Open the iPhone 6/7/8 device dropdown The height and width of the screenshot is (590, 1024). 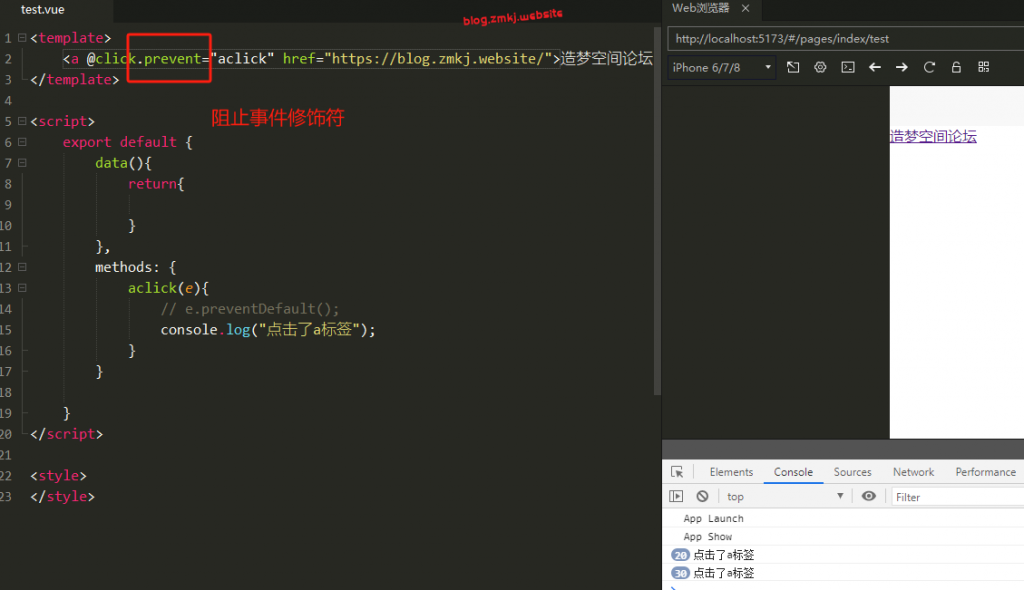point(721,67)
